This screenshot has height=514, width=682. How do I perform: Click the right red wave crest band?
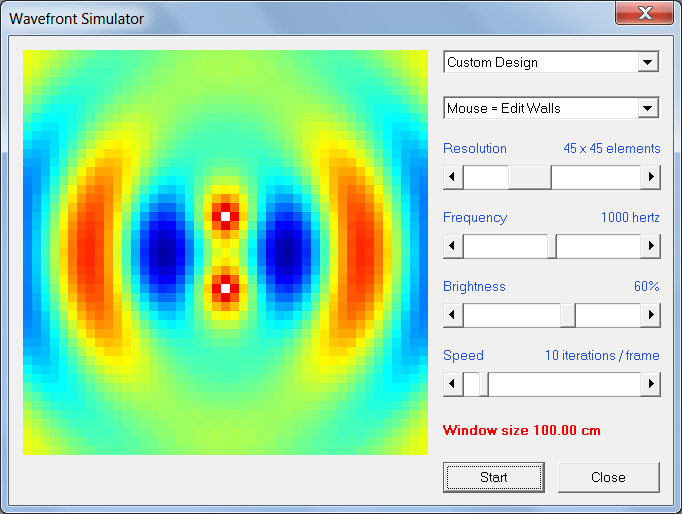click(x=361, y=252)
